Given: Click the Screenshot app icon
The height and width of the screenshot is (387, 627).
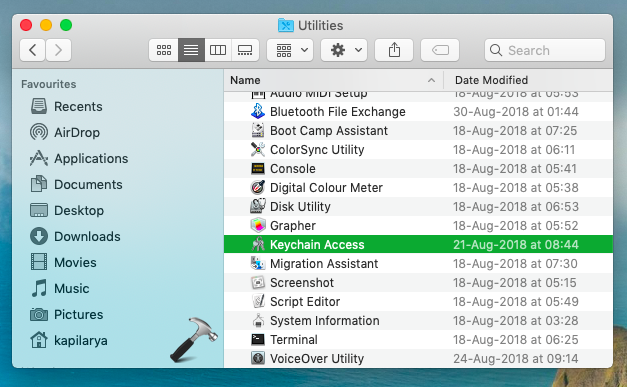Looking at the screenshot, I should pos(258,282).
